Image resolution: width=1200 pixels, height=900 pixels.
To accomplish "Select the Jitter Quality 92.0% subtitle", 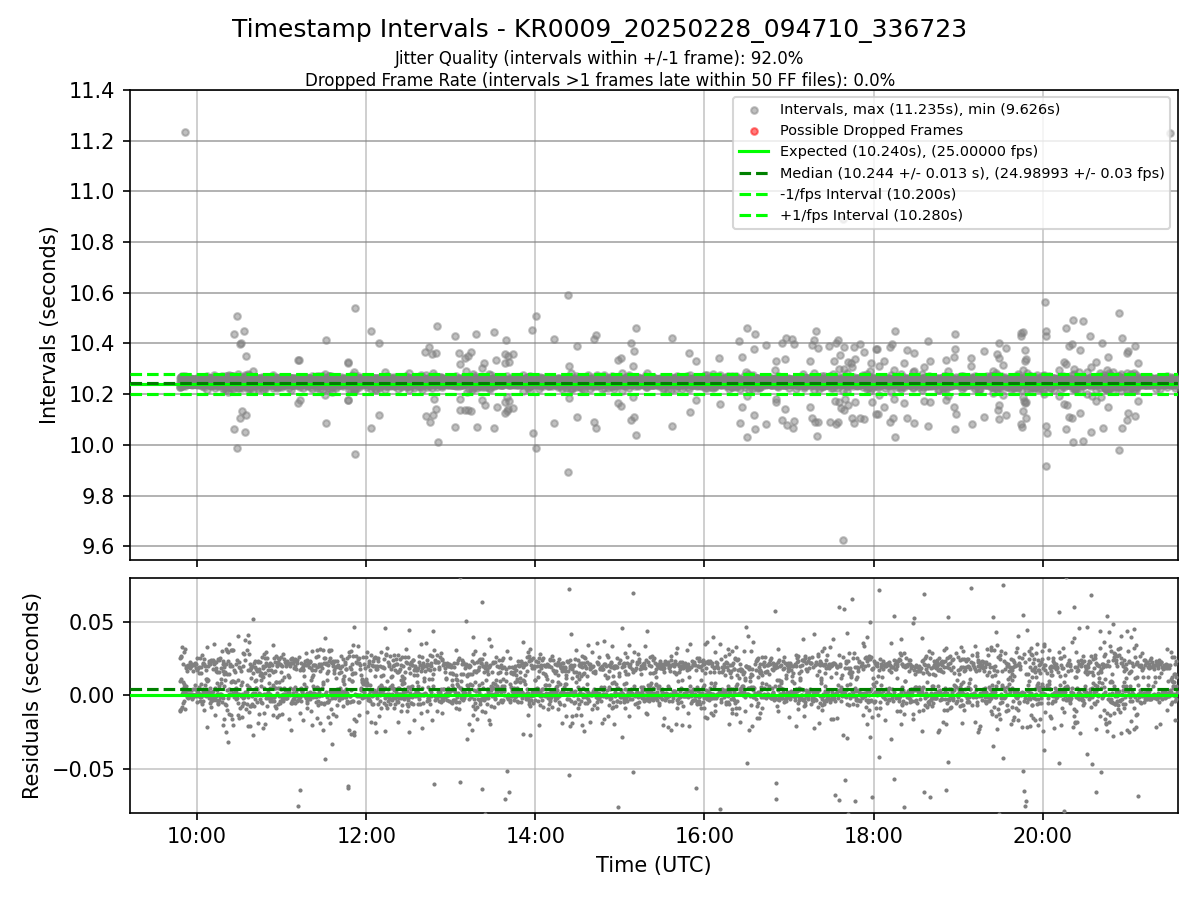I will [x=599, y=58].
